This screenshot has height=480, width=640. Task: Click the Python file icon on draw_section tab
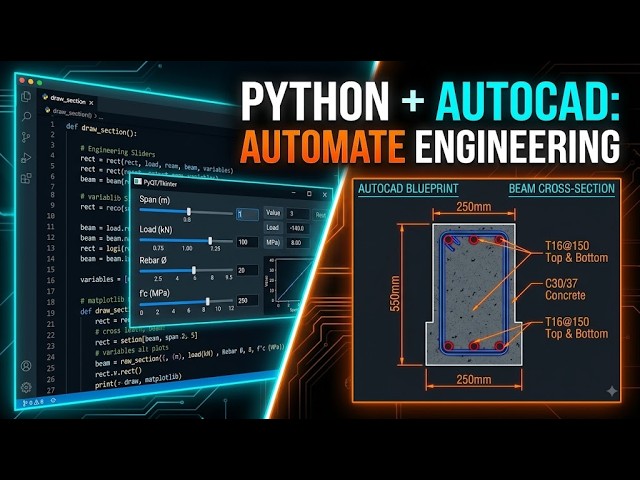tap(45, 97)
